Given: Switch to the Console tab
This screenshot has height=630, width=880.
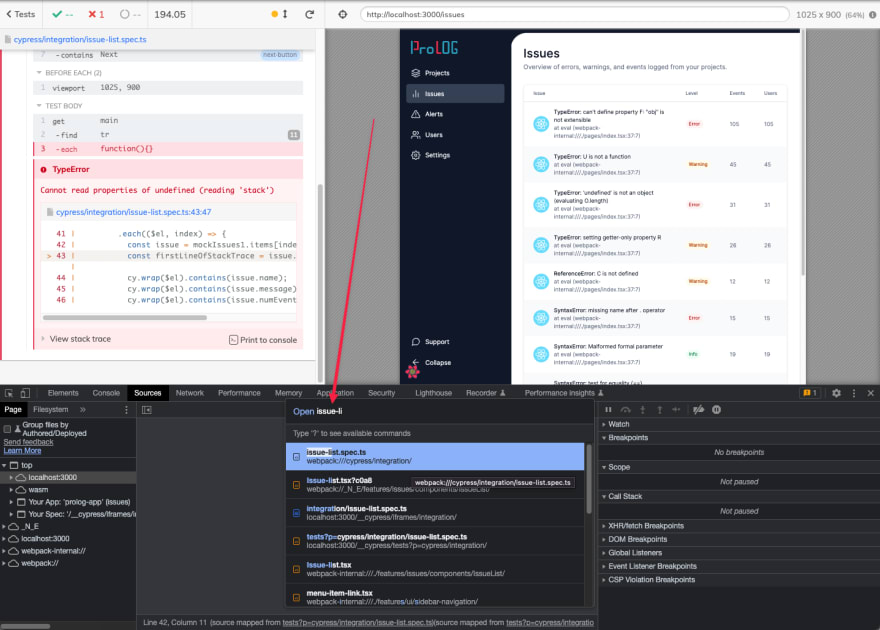Looking at the screenshot, I should [x=106, y=393].
